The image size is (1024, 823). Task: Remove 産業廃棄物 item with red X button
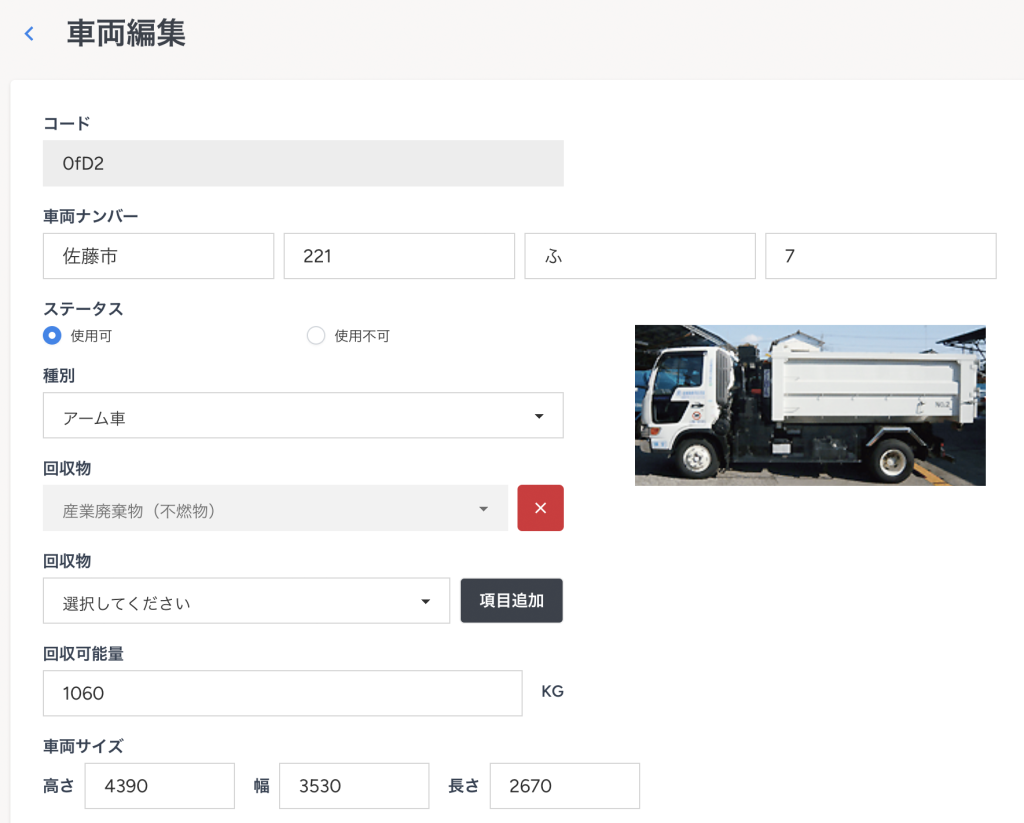coord(540,508)
